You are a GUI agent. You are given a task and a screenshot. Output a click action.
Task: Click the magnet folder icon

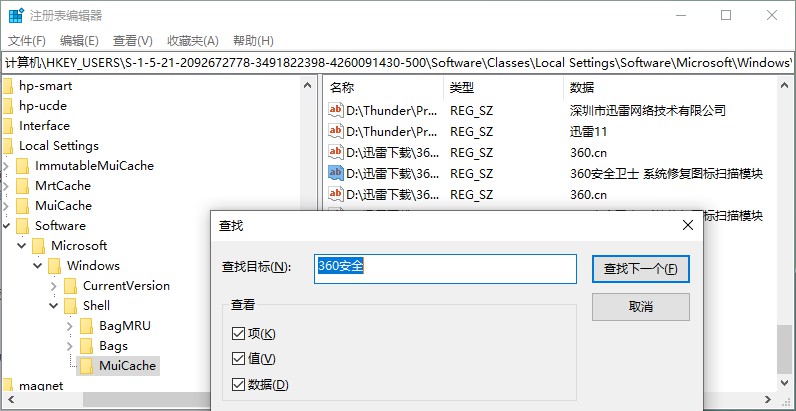pyautogui.click(x=7, y=385)
